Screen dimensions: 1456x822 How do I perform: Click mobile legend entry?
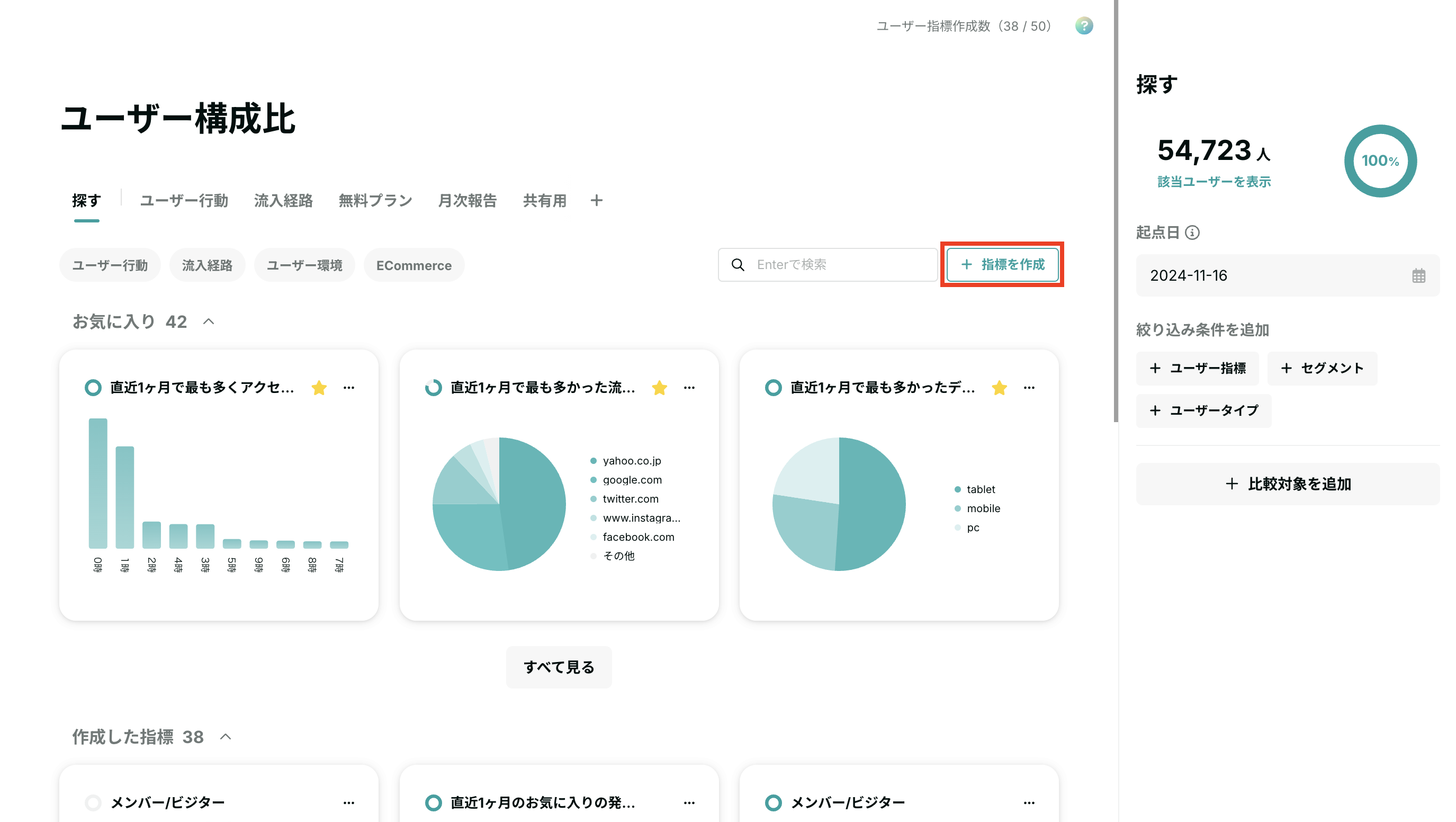point(977,509)
